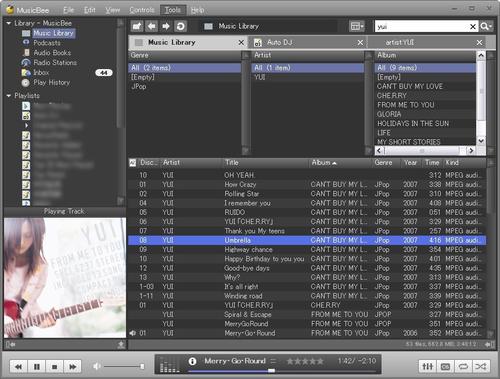
Task: Select Music Library in the sidebar
Action: [53, 33]
